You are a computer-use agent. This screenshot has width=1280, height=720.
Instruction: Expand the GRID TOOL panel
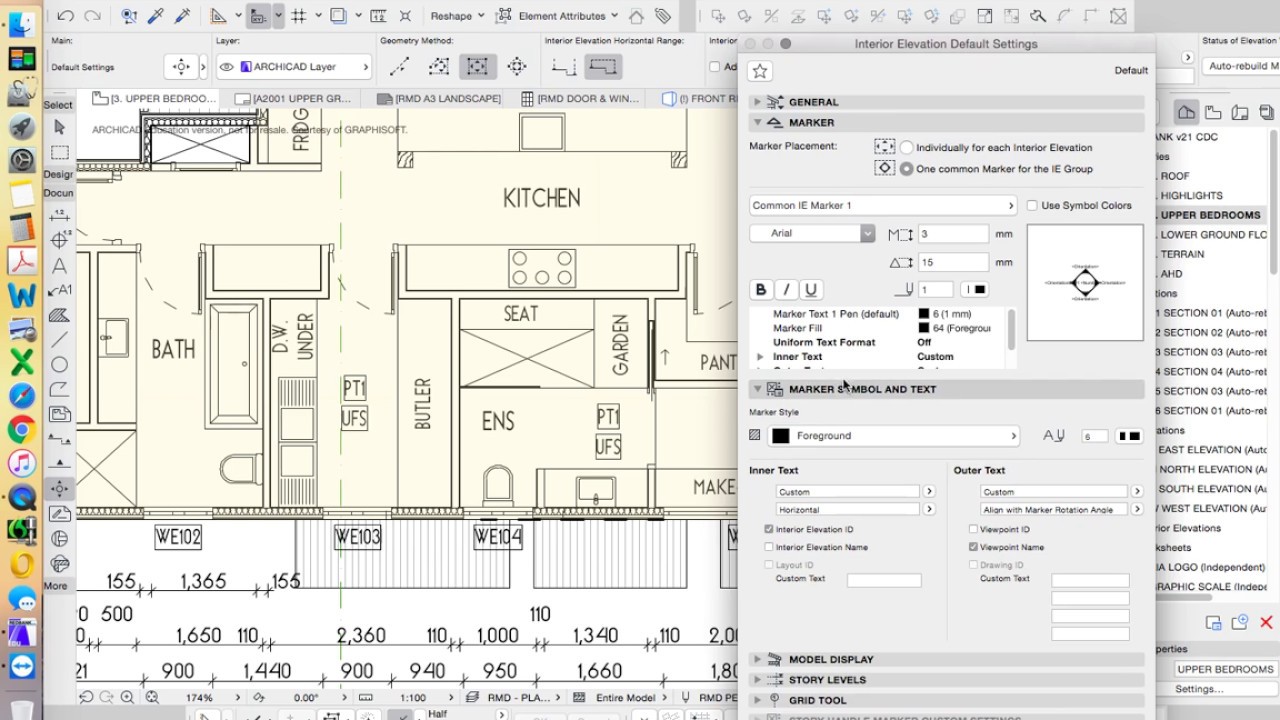(x=757, y=701)
